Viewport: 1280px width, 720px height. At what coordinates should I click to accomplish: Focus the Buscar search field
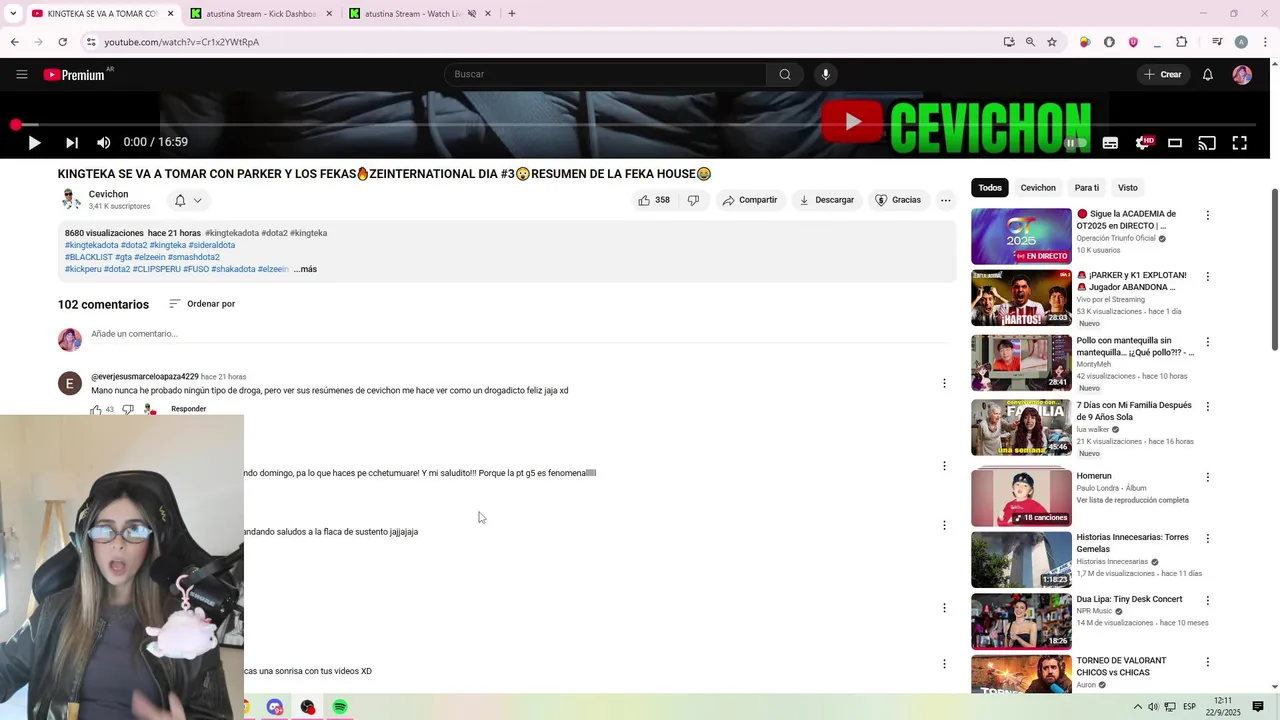click(606, 74)
